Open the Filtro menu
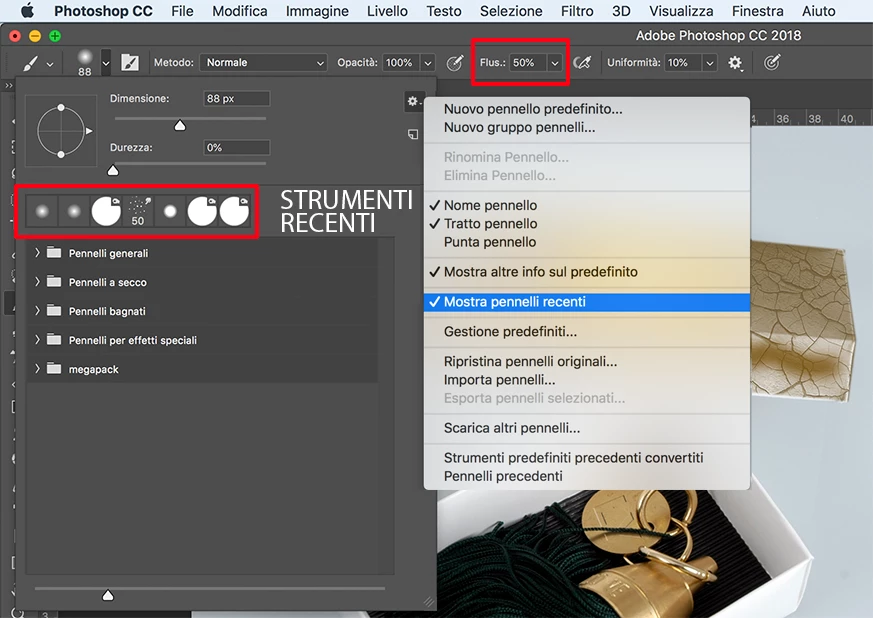Viewport: 873px width, 618px height. 577,11
